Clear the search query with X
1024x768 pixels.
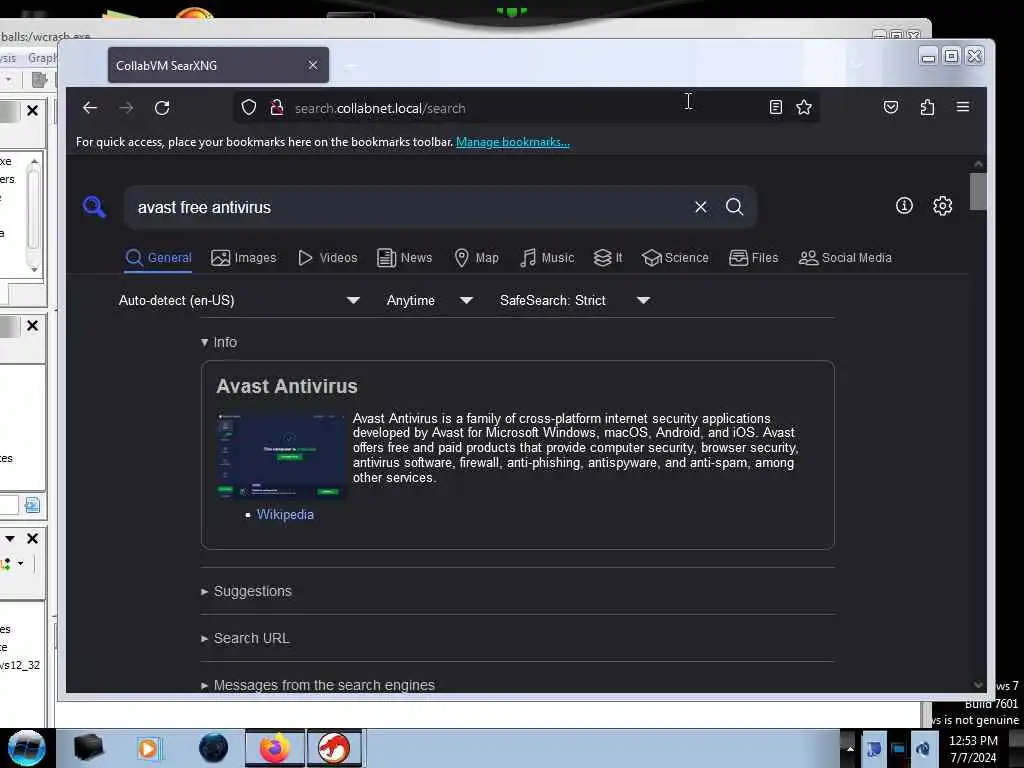pos(701,207)
